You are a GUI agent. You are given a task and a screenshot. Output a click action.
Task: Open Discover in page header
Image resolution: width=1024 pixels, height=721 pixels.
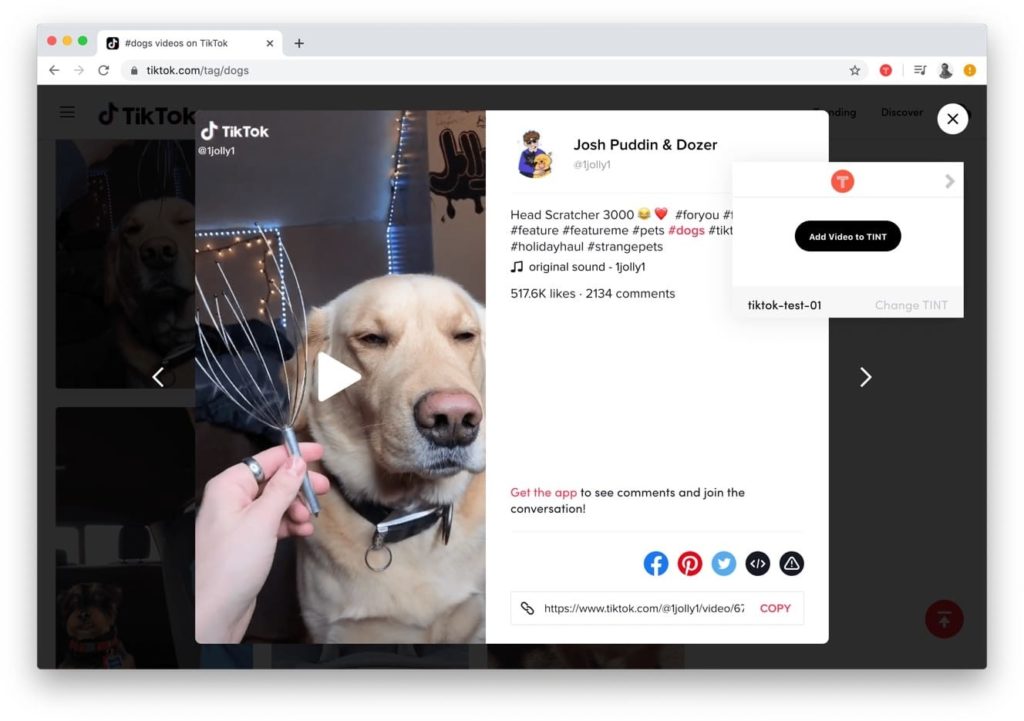point(902,112)
